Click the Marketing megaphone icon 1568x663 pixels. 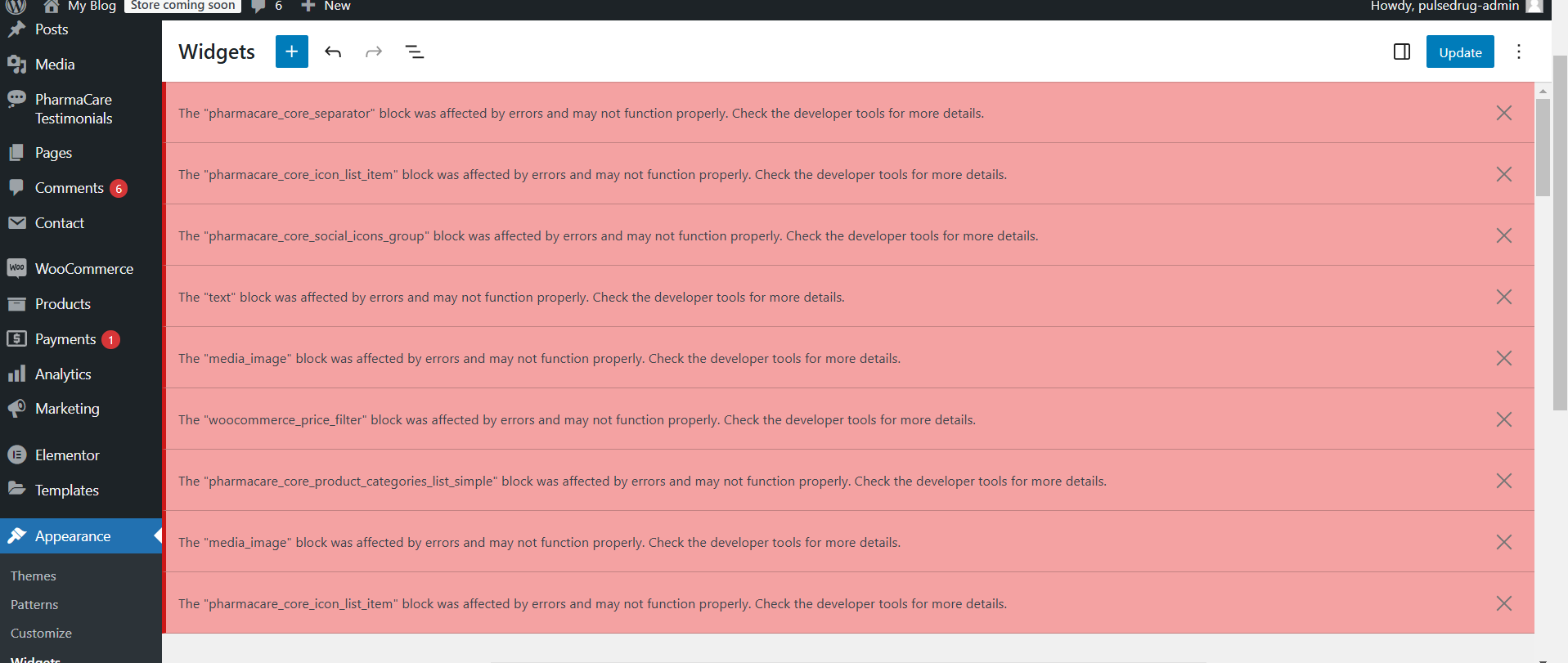tap(16, 409)
